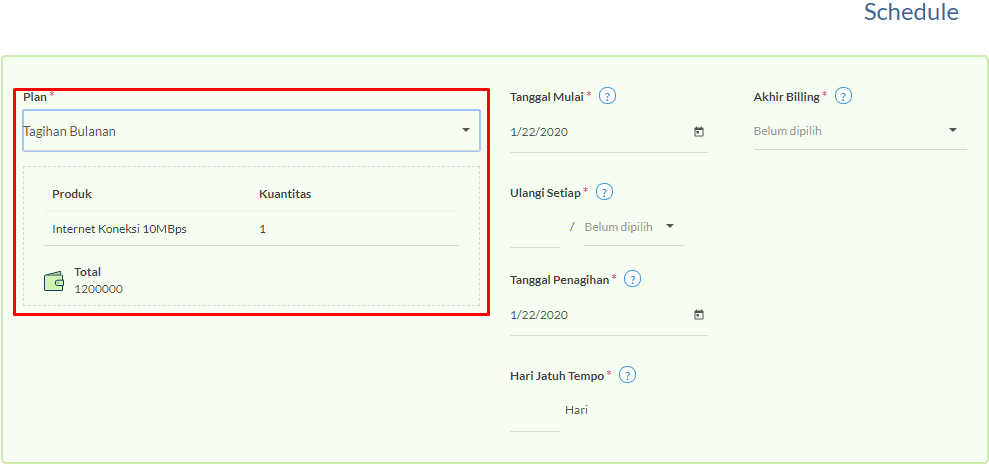Click the wallet icon next to Total
989x467 pixels.
(x=54, y=281)
